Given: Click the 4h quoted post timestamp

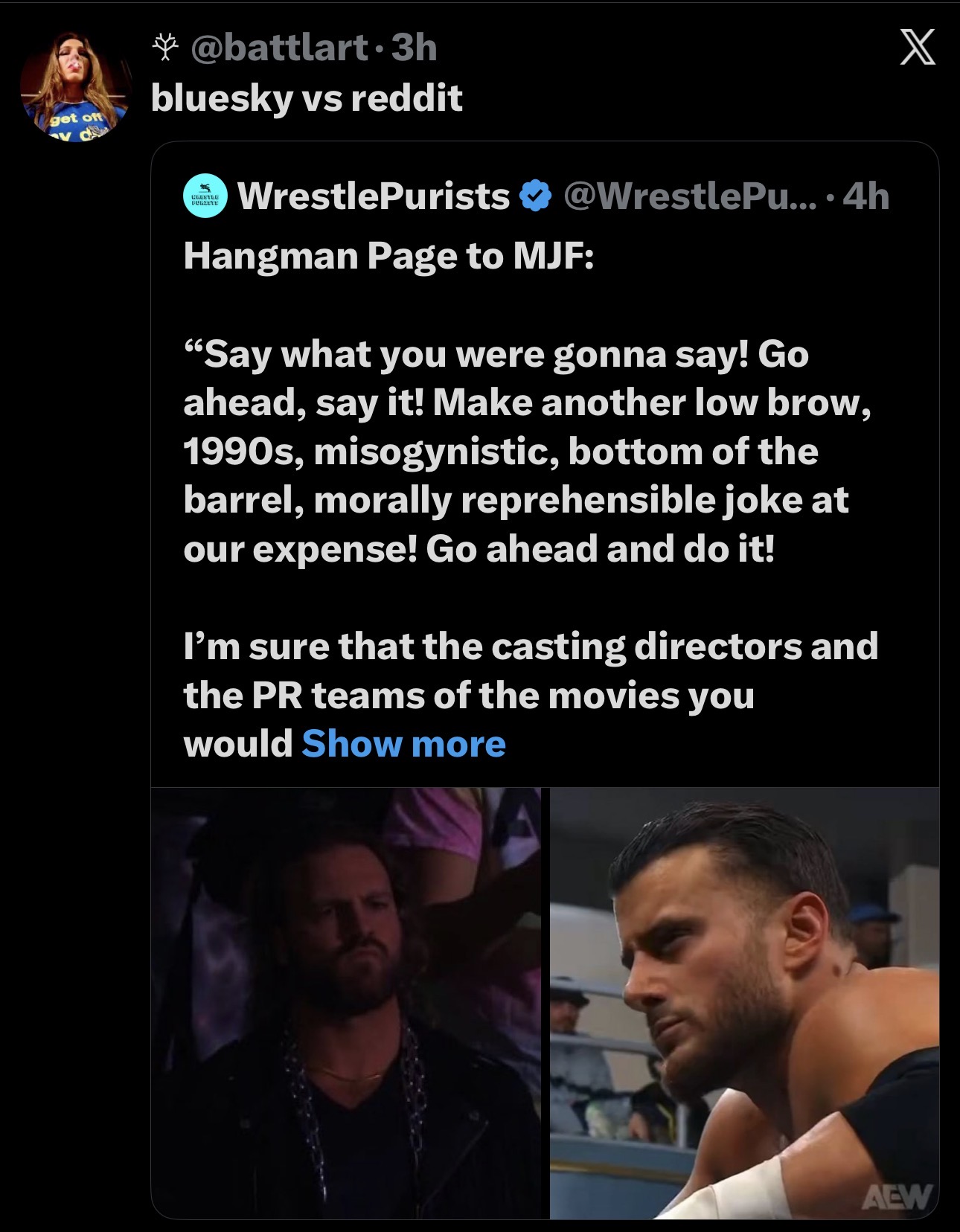Looking at the screenshot, I should tap(868, 196).
